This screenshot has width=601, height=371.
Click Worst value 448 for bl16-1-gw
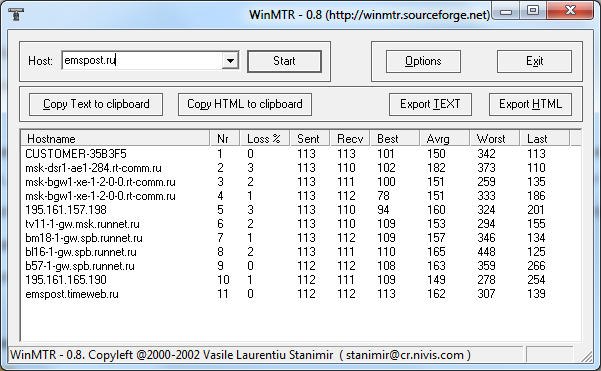coord(486,252)
